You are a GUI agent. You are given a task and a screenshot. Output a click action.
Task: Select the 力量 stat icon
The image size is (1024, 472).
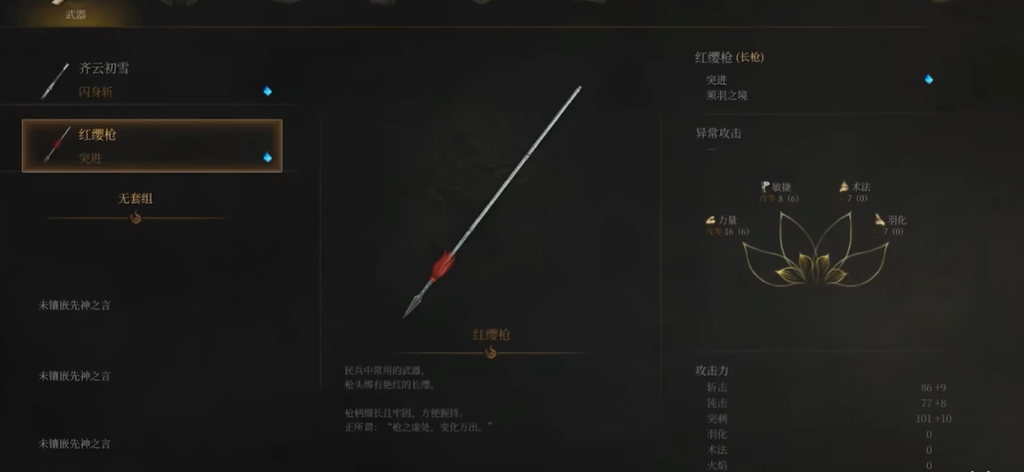pyautogui.click(x=711, y=220)
